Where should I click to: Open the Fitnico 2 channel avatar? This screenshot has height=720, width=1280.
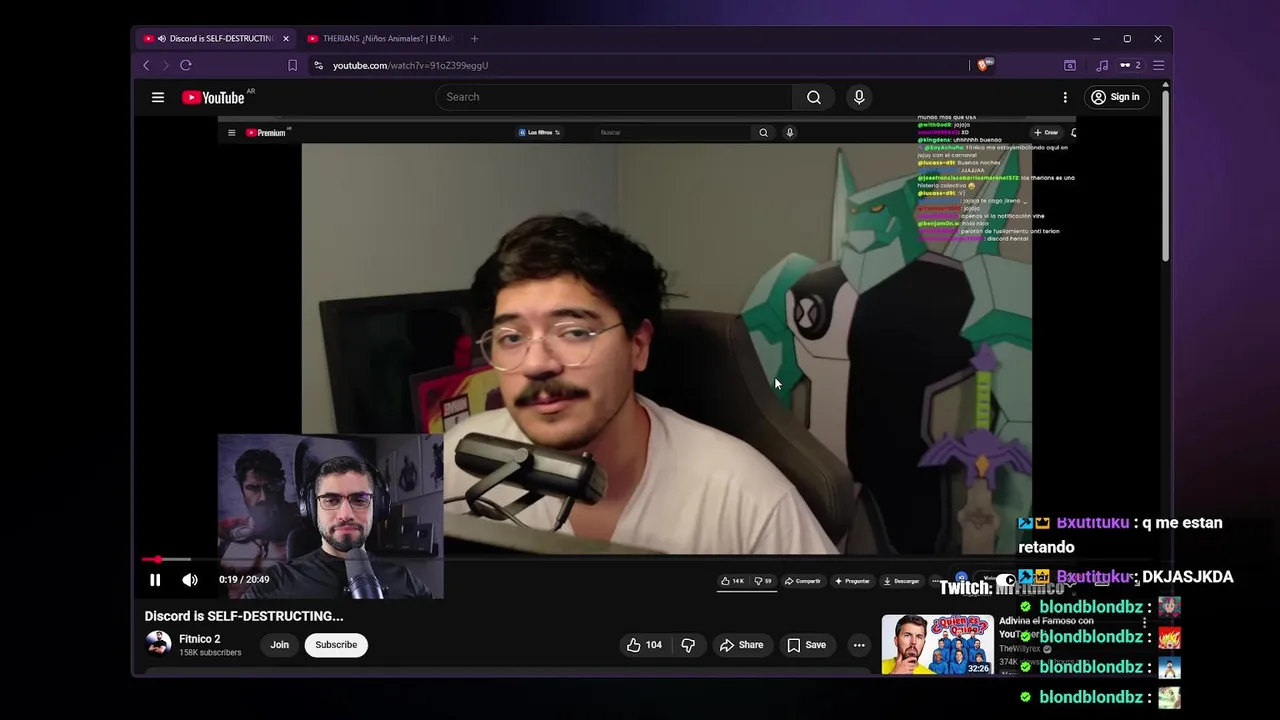(x=158, y=643)
